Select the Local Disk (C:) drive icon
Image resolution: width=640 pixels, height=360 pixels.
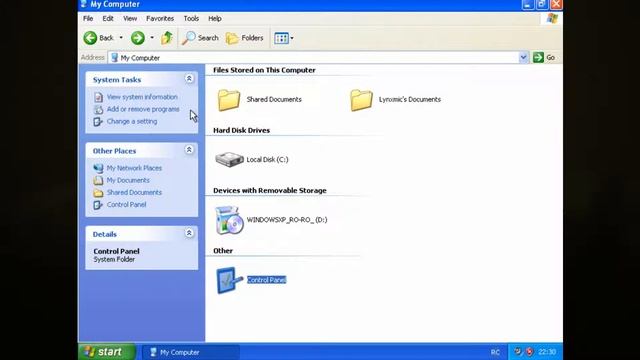(x=229, y=159)
